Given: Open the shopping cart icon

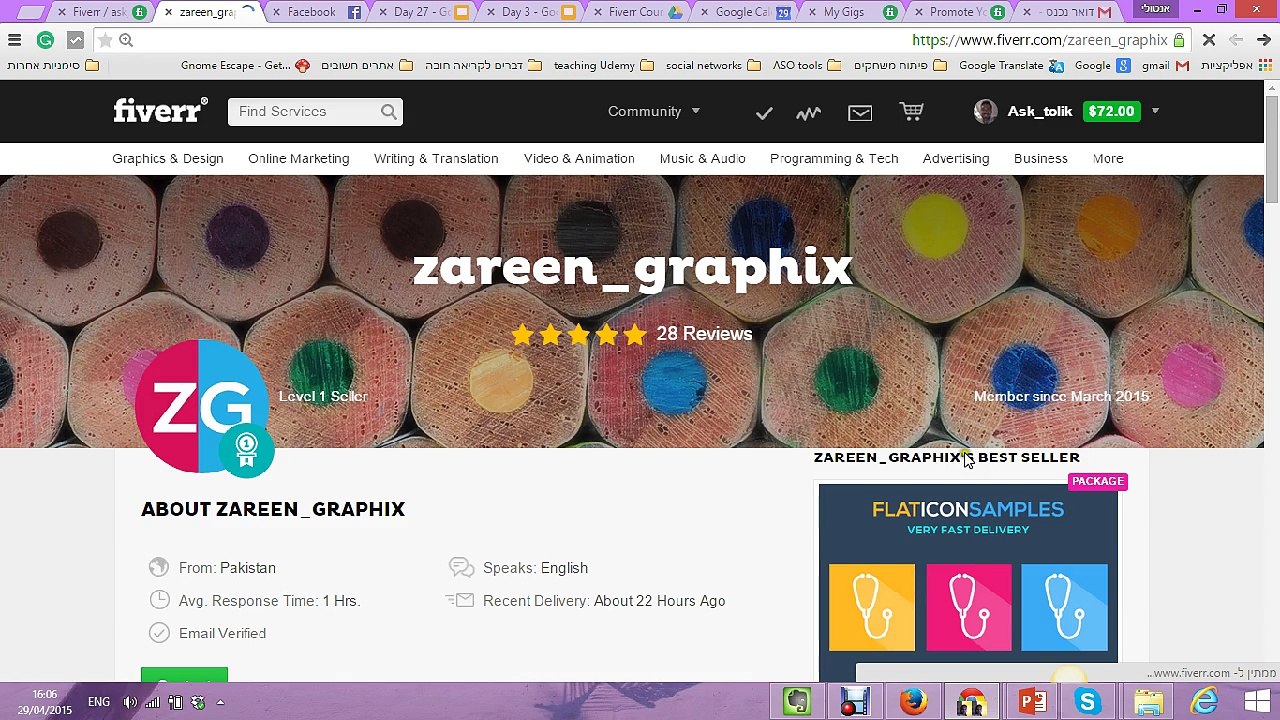Looking at the screenshot, I should 911,111.
